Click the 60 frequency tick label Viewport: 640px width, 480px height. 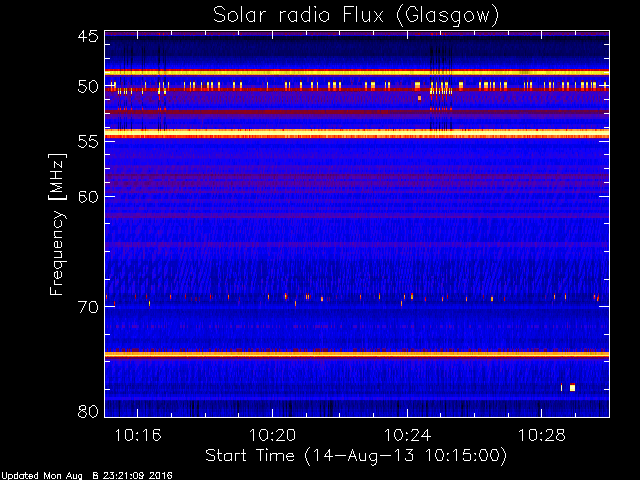[88, 197]
